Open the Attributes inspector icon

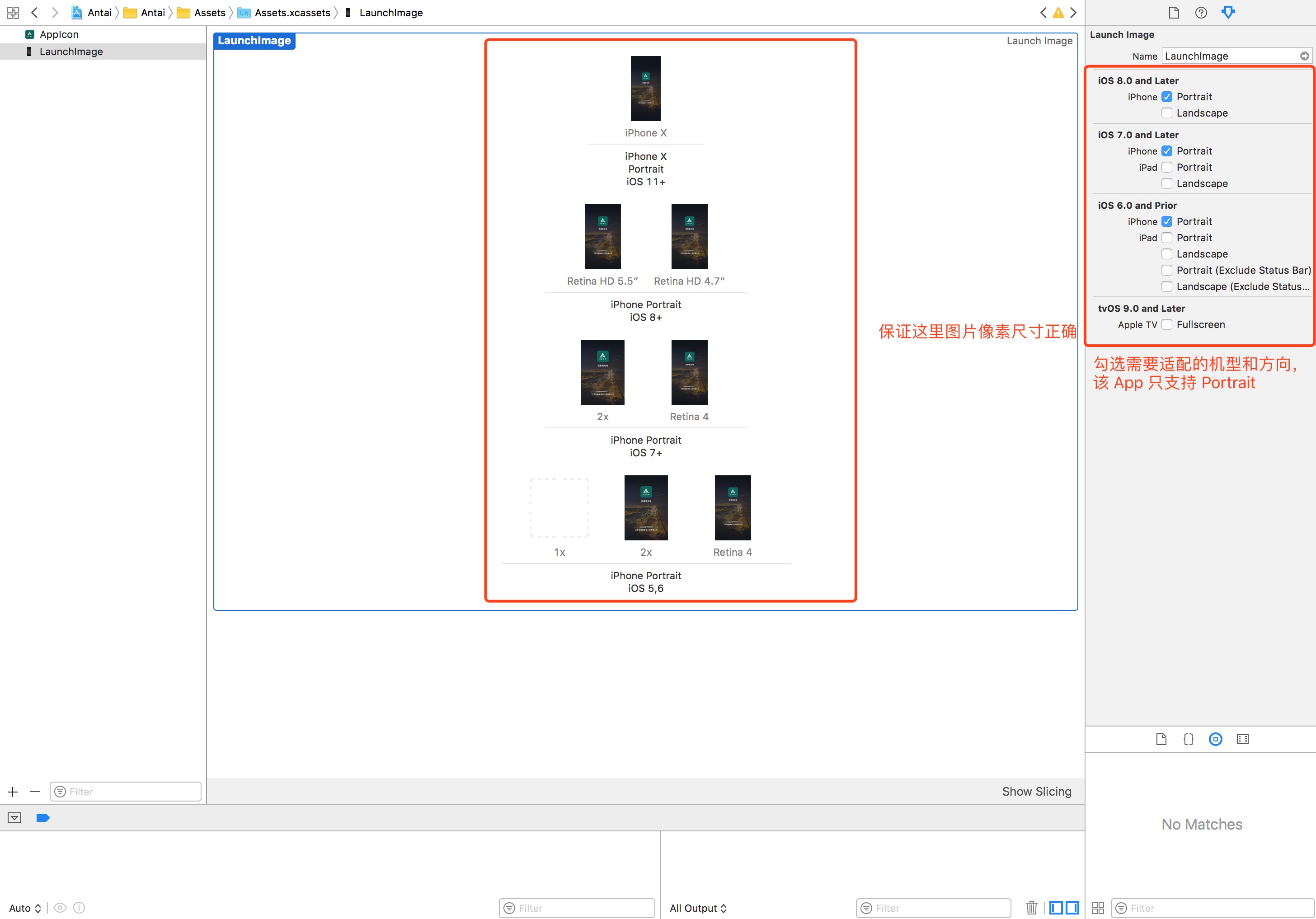(1228, 13)
